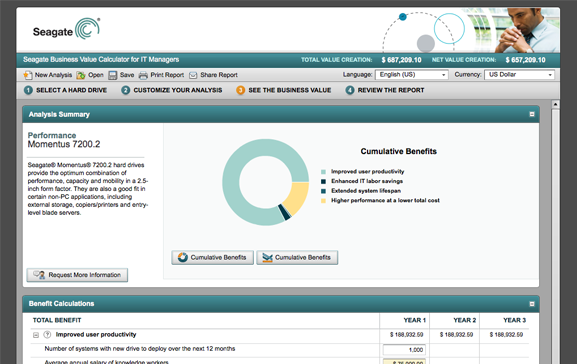
Task: Click the New Analysis label
Action: (53, 75)
